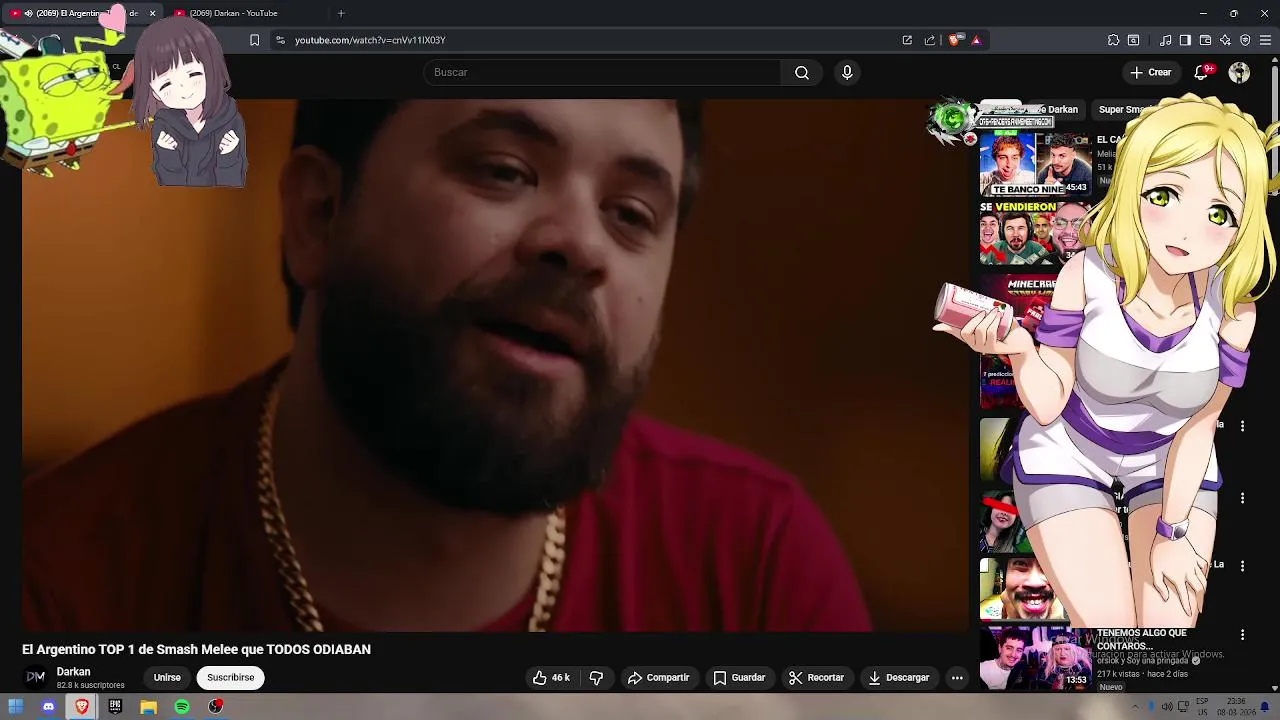
Task: Open Discord from taskbar
Action: point(48,707)
